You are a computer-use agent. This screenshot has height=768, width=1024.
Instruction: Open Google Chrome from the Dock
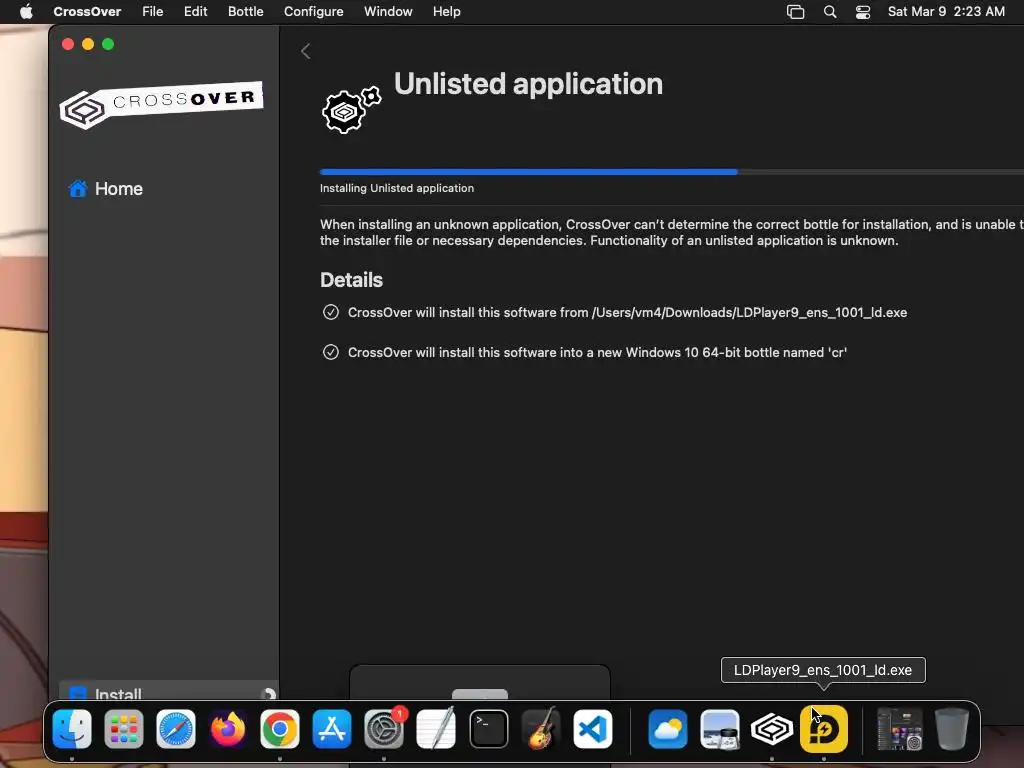[x=280, y=729]
